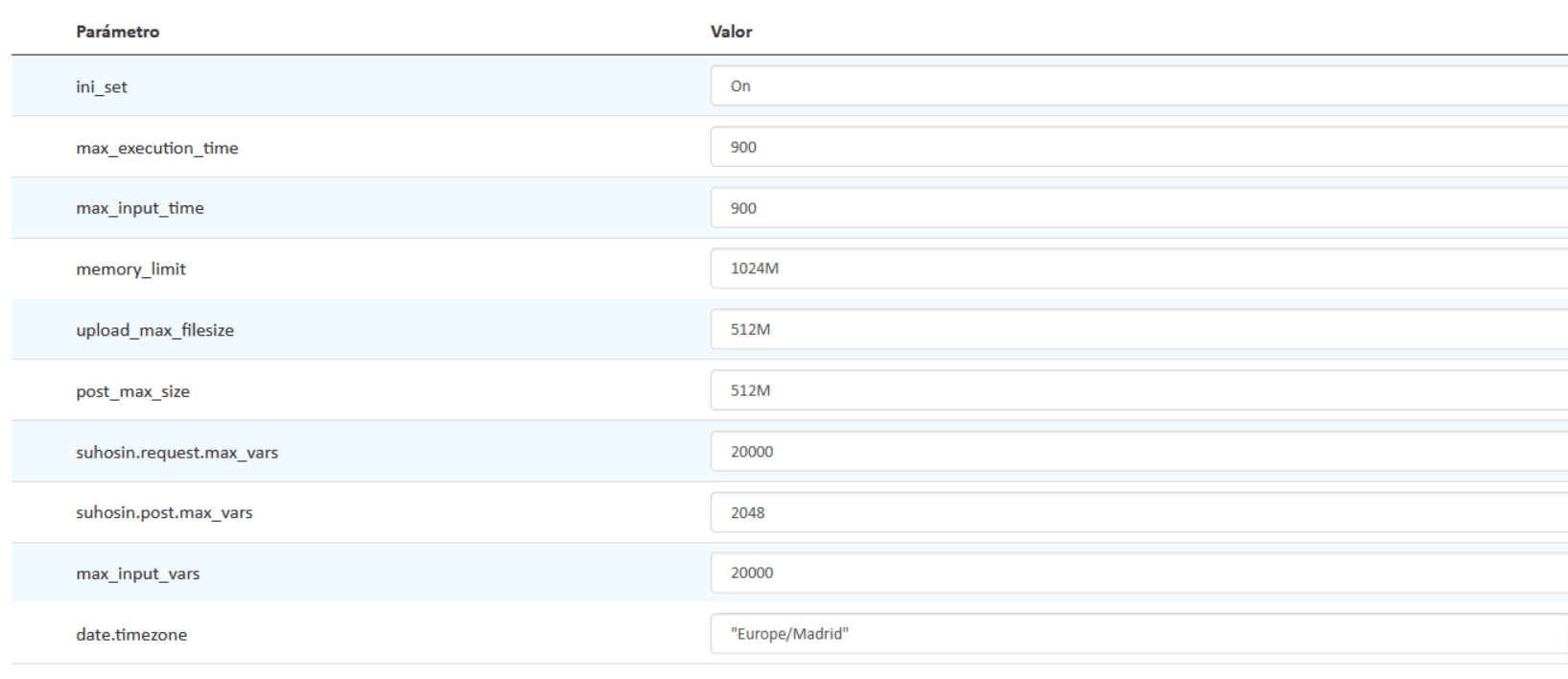The image size is (1568, 679).
Task: Focus the max_input_time value field
Action: pos(1139,208)
